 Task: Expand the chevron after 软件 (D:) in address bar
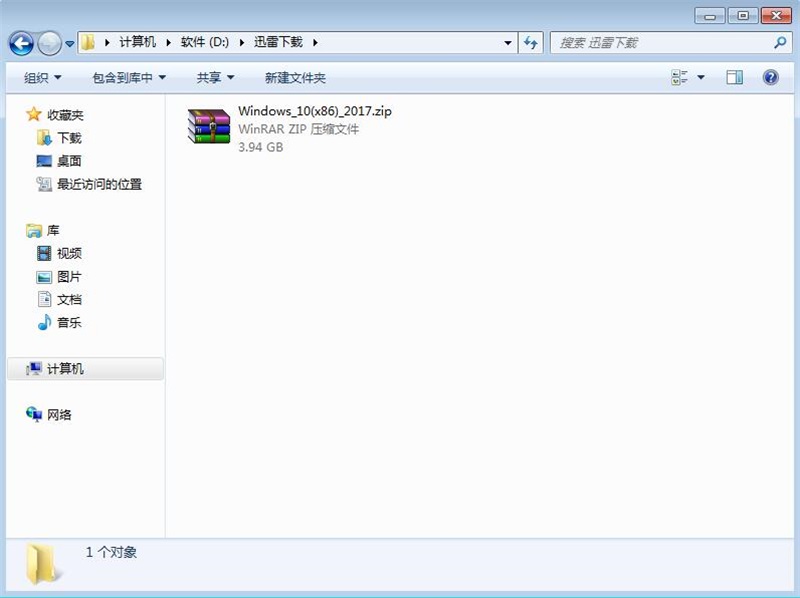242,43
